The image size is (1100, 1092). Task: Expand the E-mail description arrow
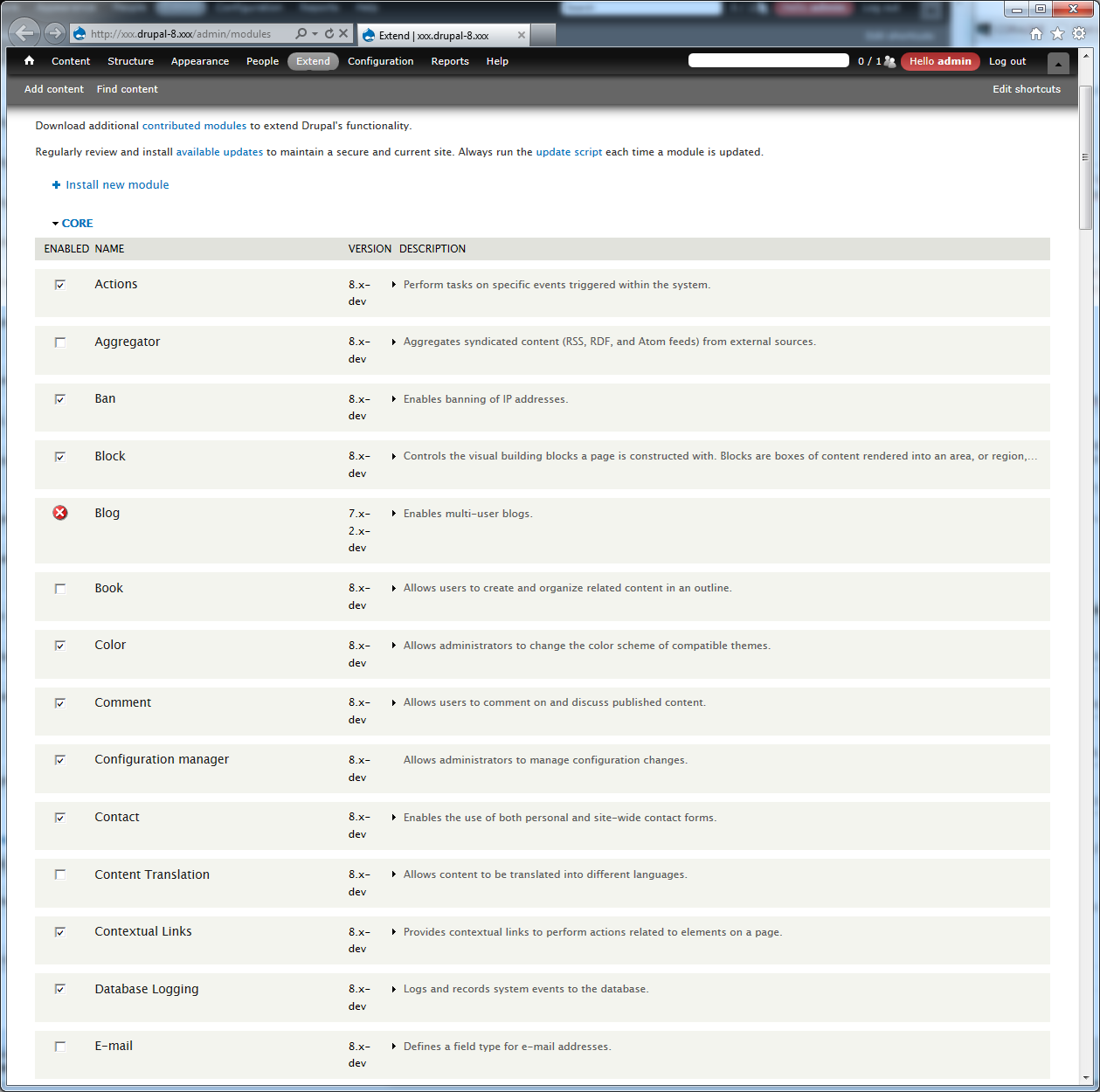(394, 1047)
